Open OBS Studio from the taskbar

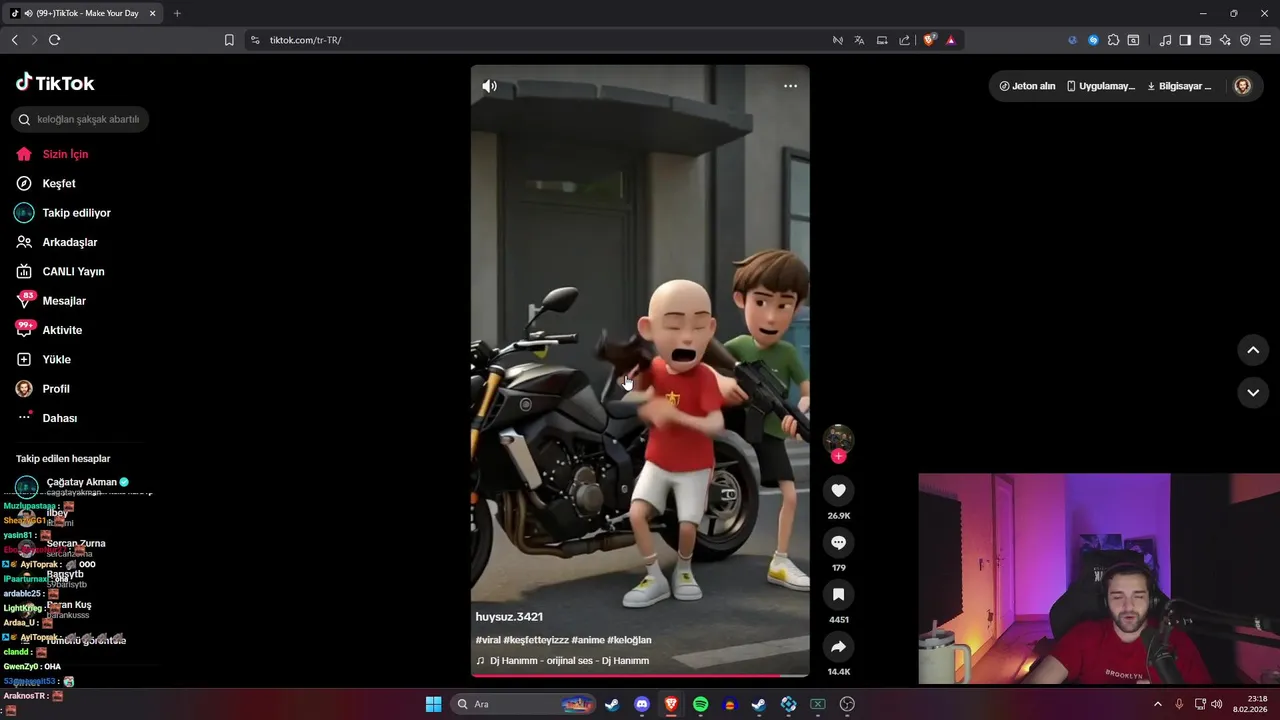click(x=847, y=704)
